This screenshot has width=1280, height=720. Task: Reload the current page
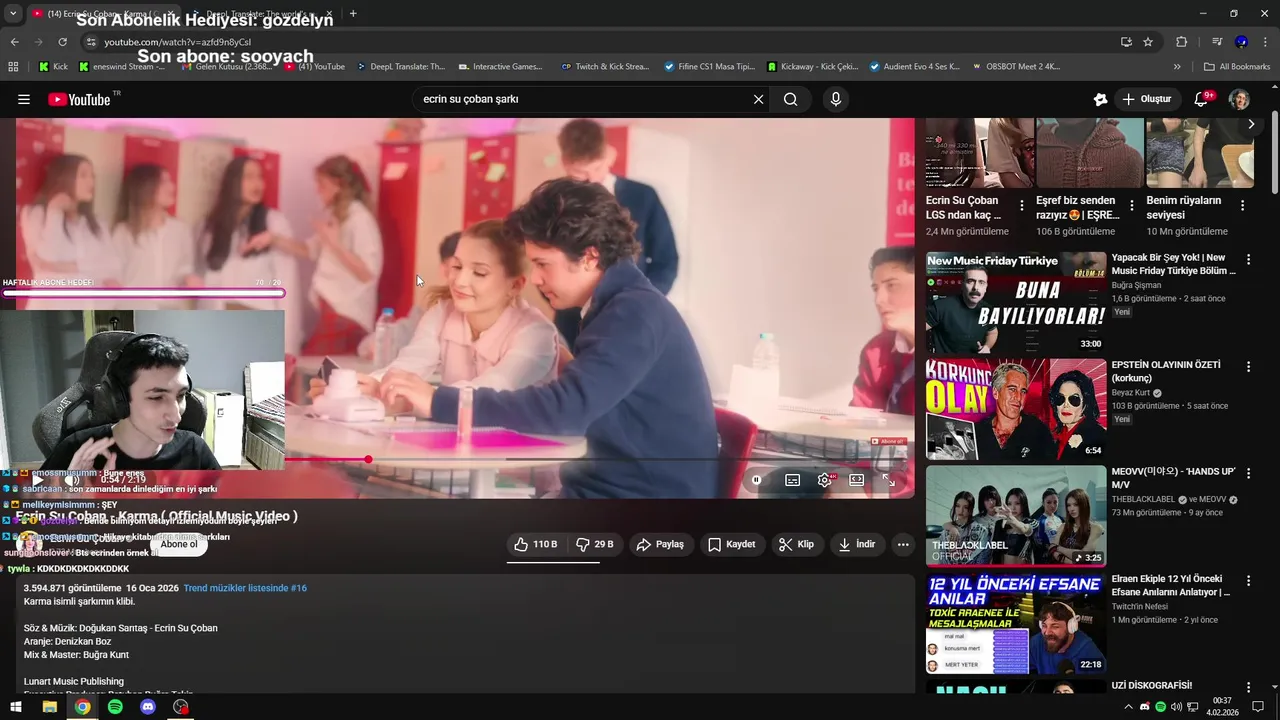click(x=62, y=42)
